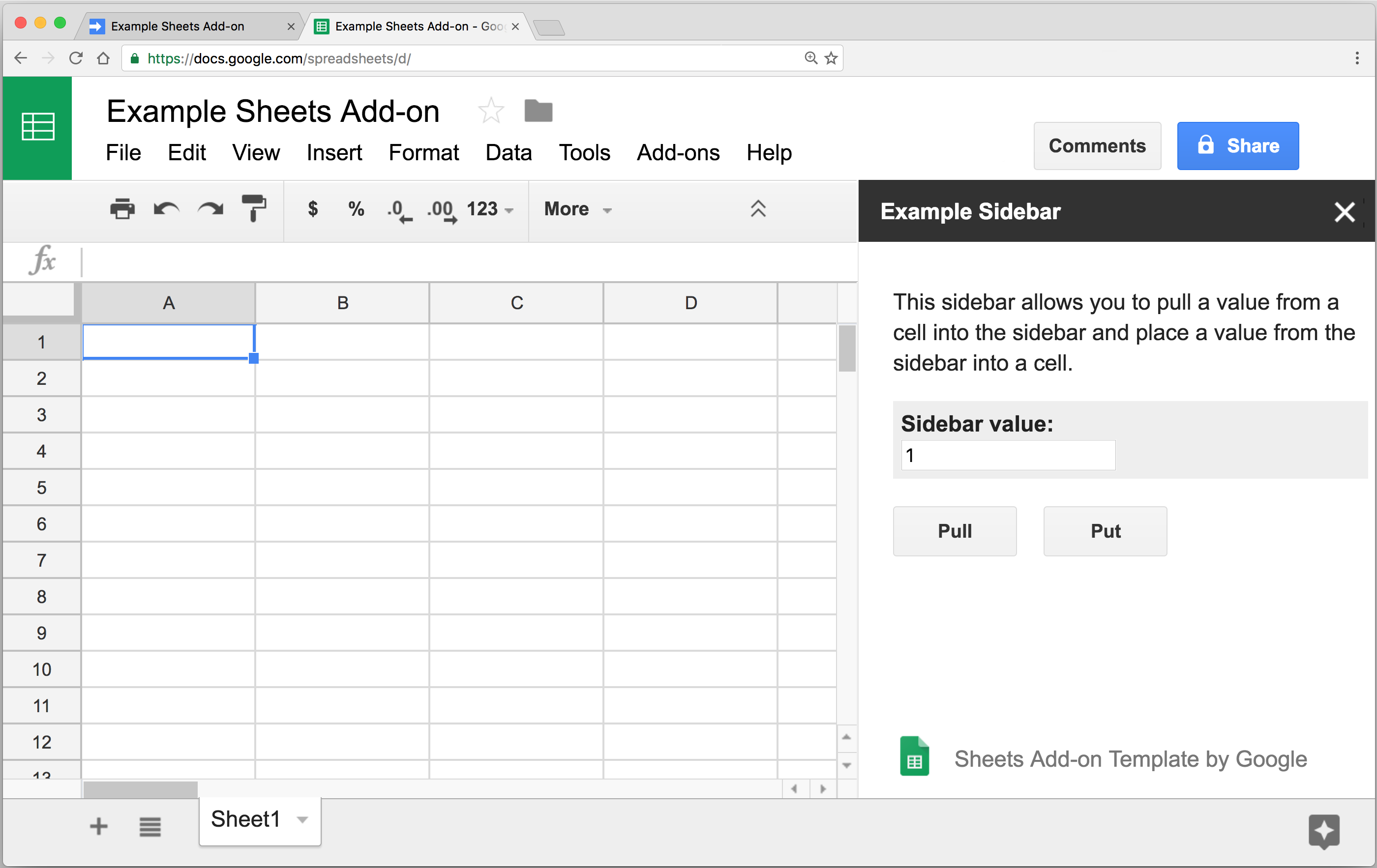Click the increase decimal places icon
The image size is (1377, 868).
440,208
